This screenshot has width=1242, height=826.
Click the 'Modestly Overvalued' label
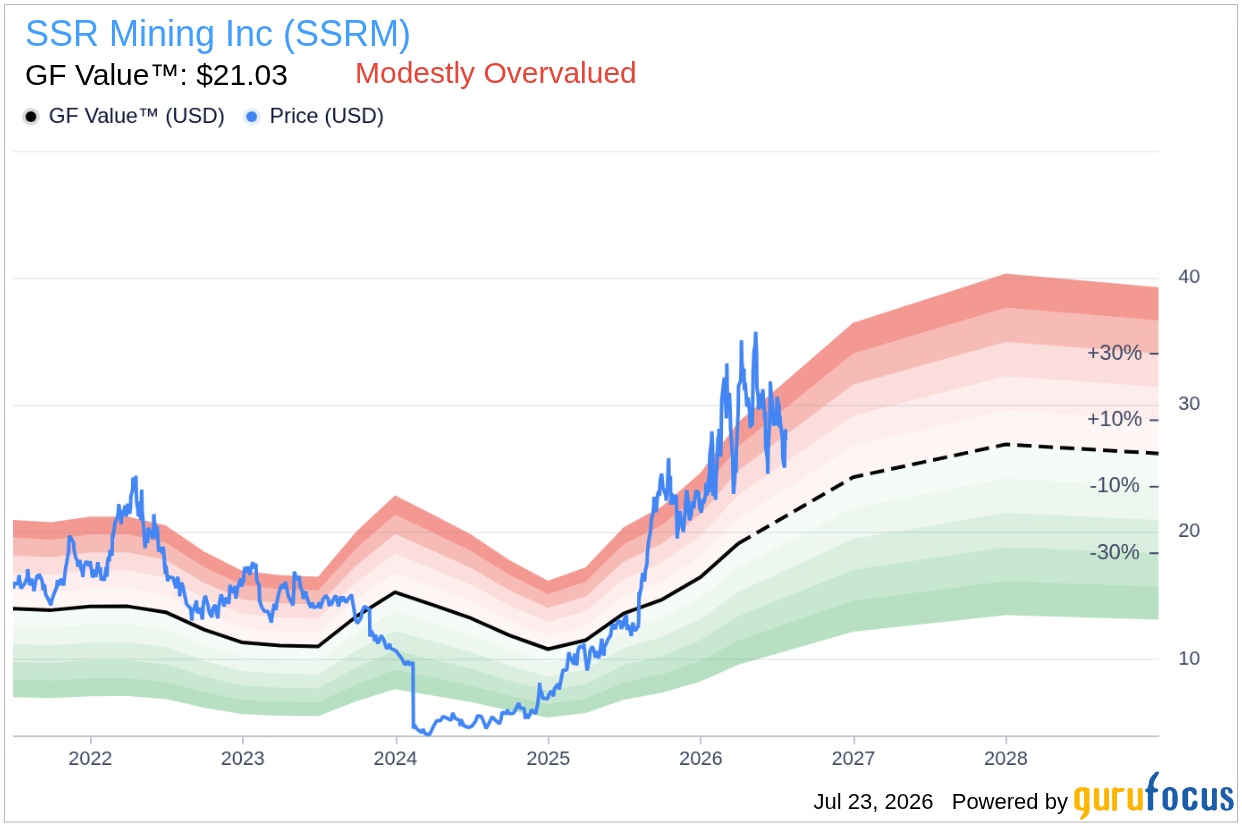click(496, 73)
